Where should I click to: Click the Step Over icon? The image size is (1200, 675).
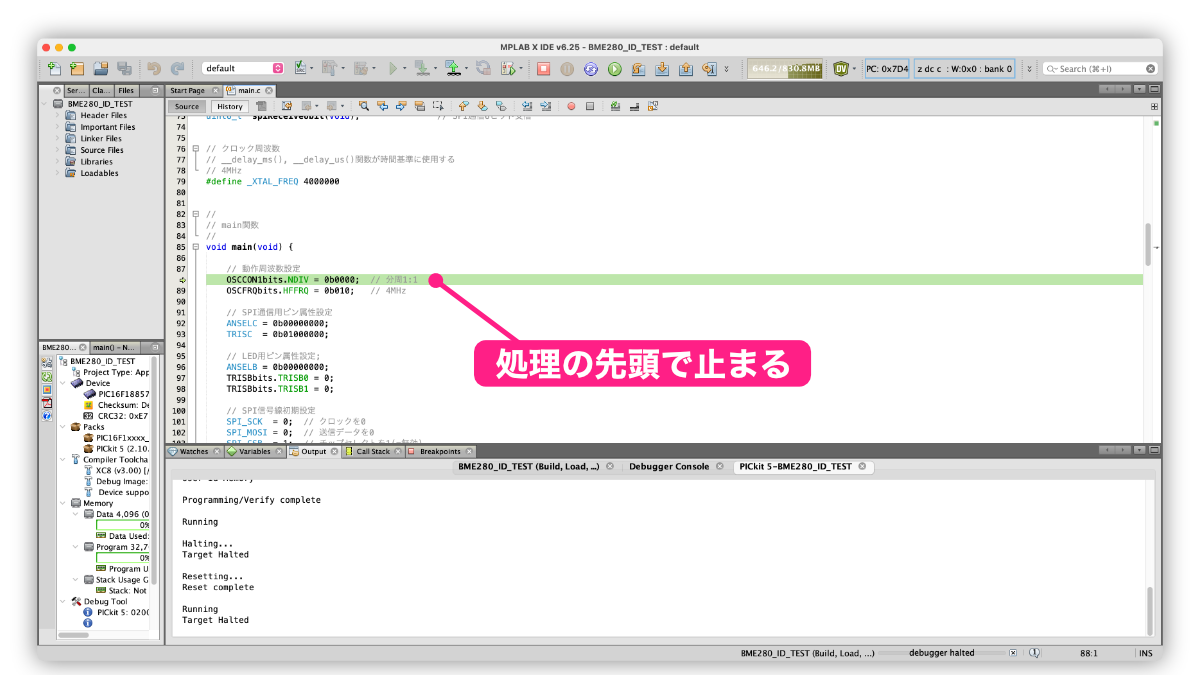[x=639, y=69]
